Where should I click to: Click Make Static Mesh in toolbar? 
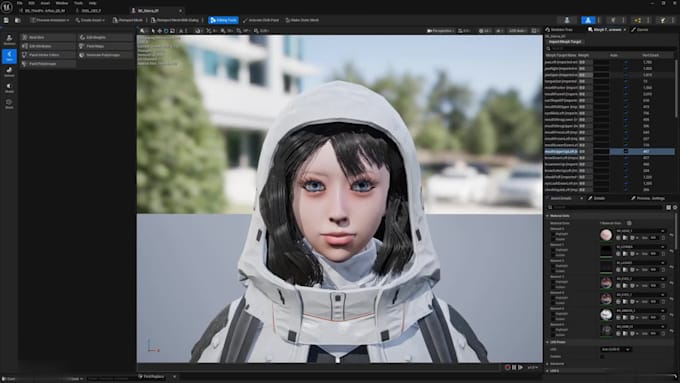(x=302, y=20)
